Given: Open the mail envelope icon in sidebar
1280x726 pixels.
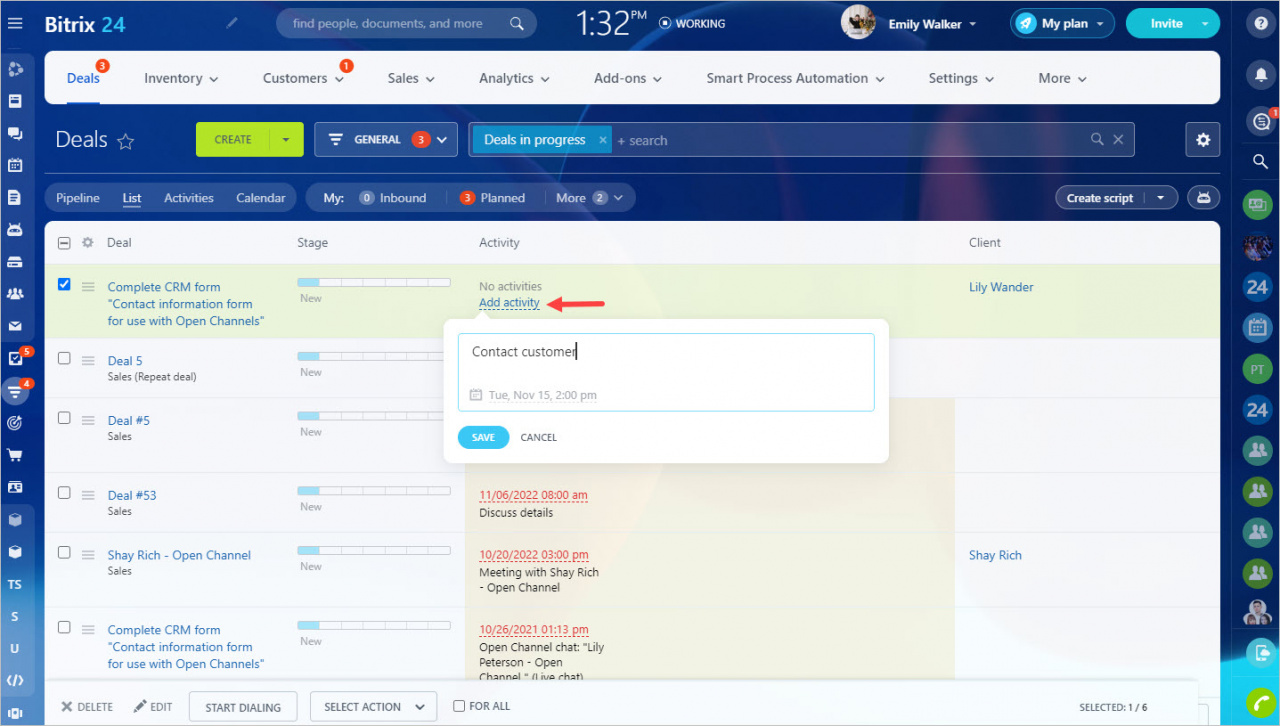Looking at the screenshot, I should (15, 326).
